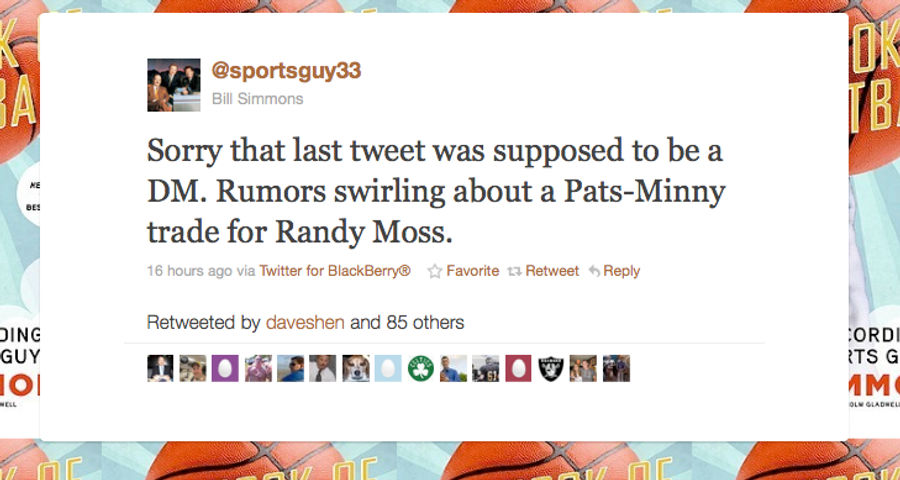Open the Twitter for BlackBerry link
The width and height of the screenshot is (900, 480).
(335, 270)
